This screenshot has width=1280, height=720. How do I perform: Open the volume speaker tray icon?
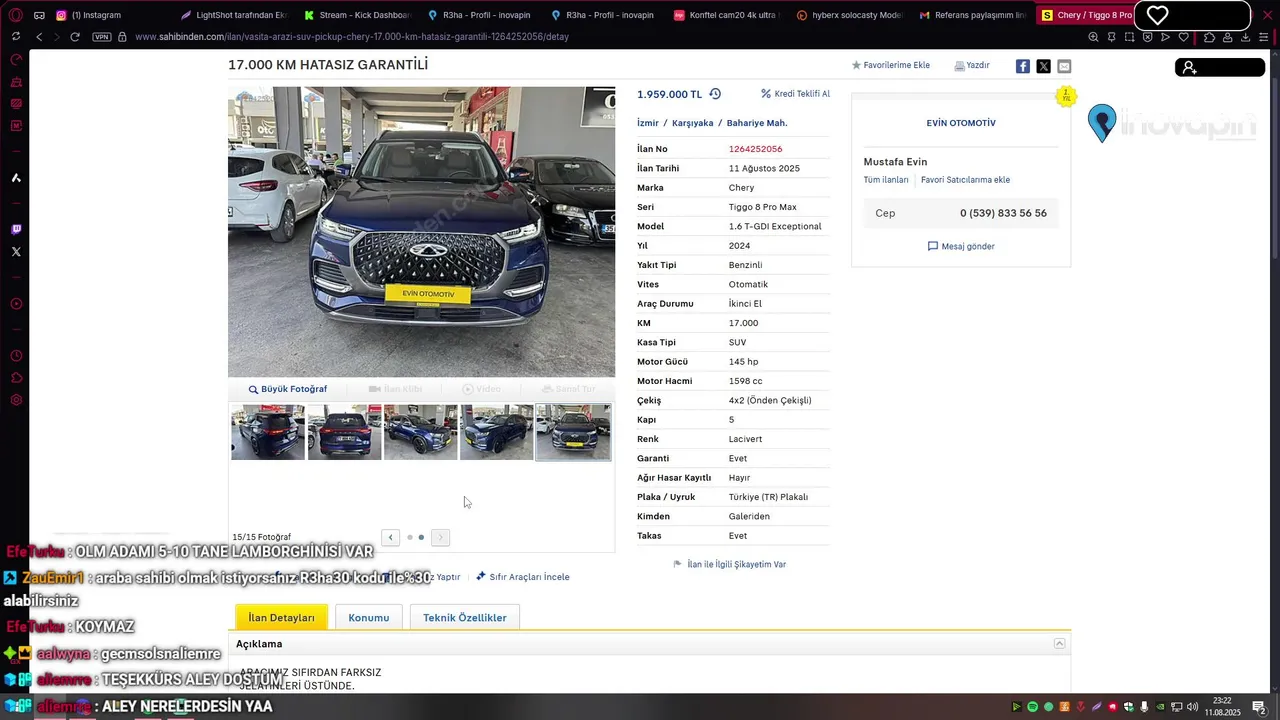tap(1193, 707)
